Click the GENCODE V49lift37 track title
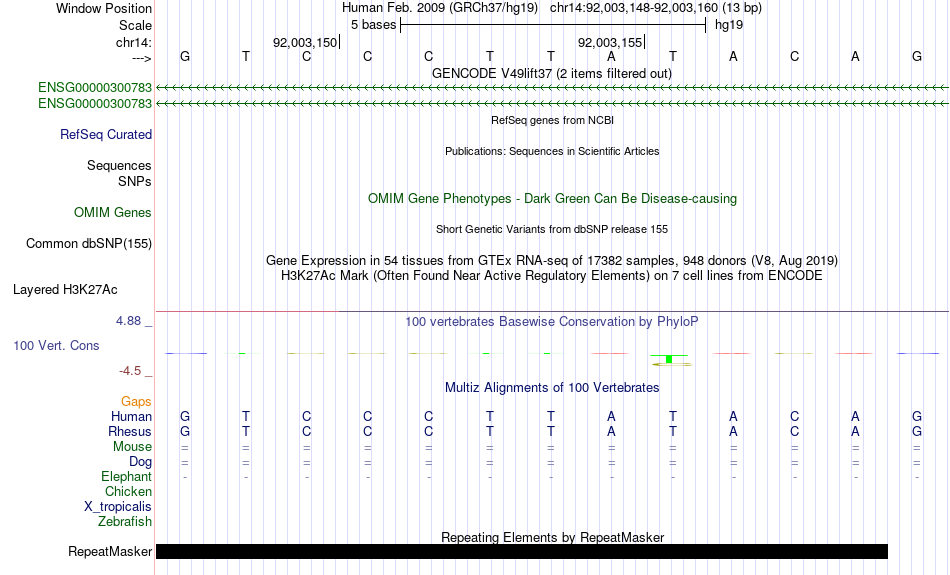 [551, 73]
